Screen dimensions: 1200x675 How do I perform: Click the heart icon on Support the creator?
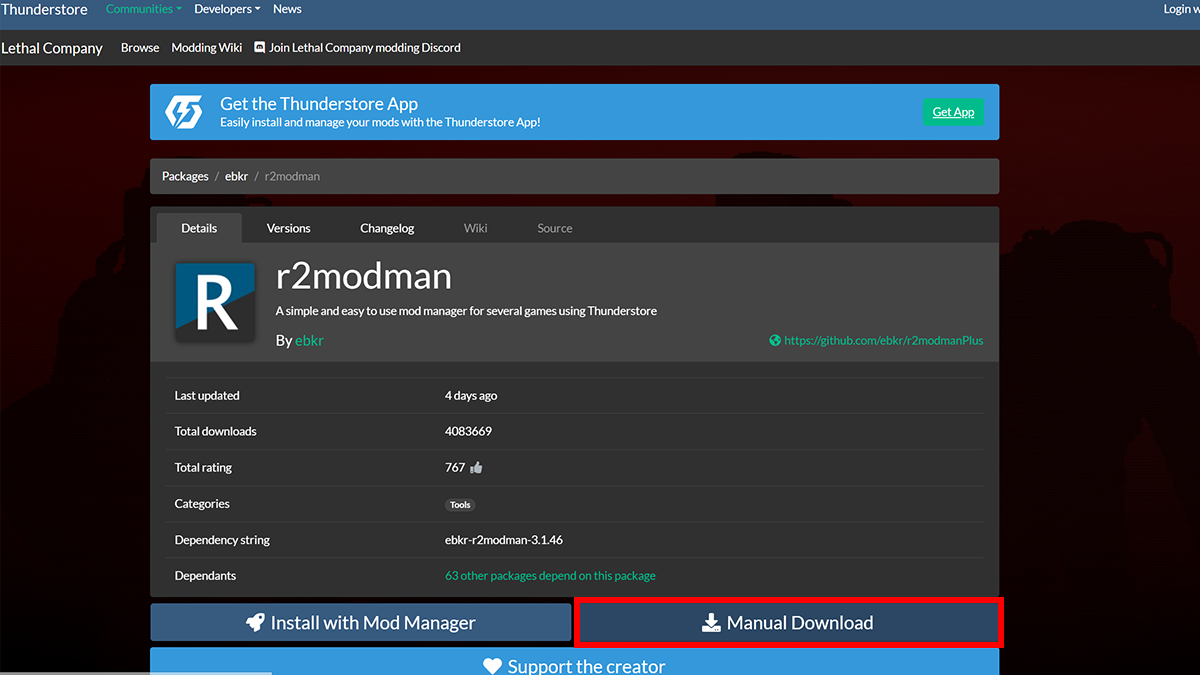[492, 666]
